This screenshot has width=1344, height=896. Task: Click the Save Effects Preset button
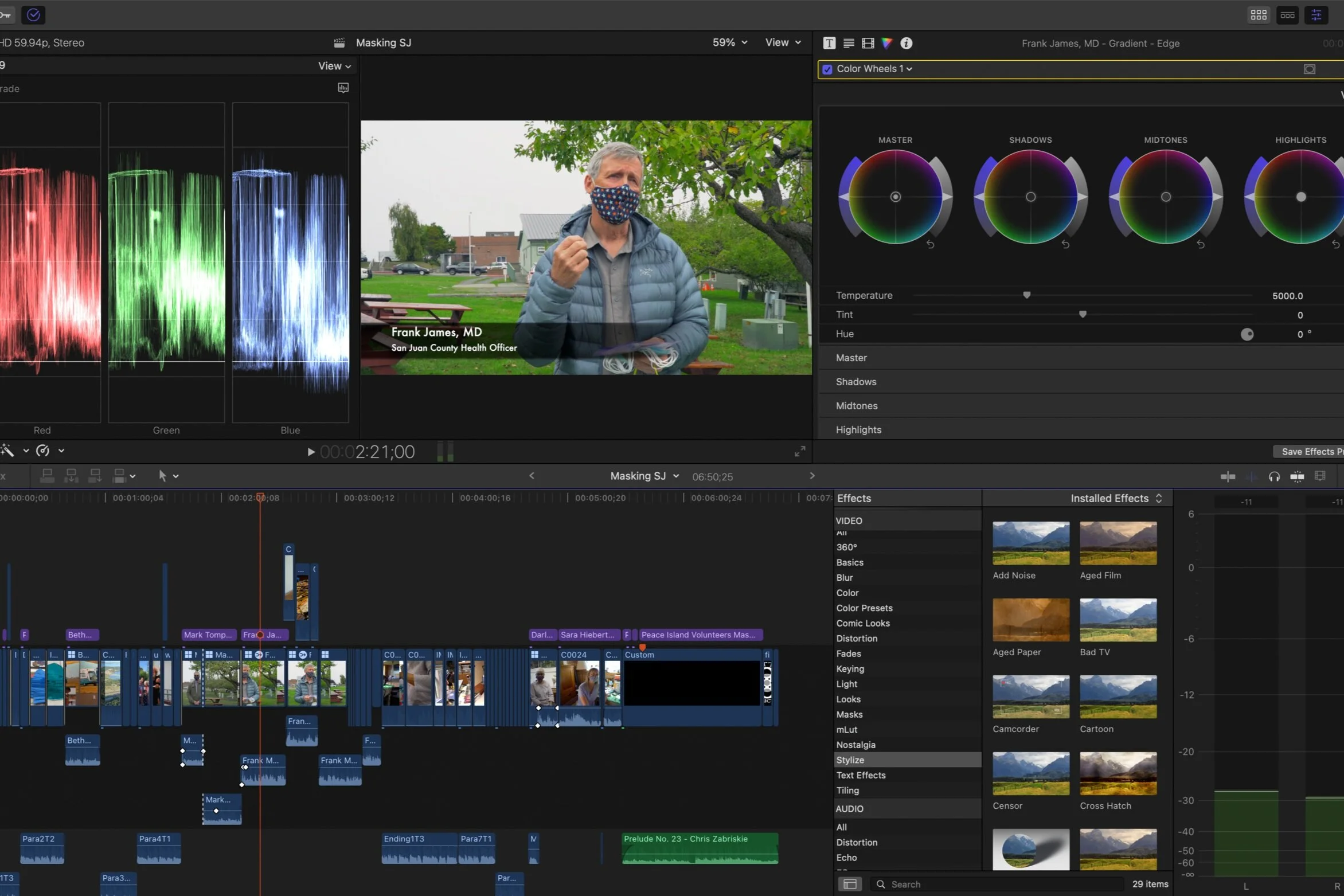pyautogui.click(x=1309, y=452)
